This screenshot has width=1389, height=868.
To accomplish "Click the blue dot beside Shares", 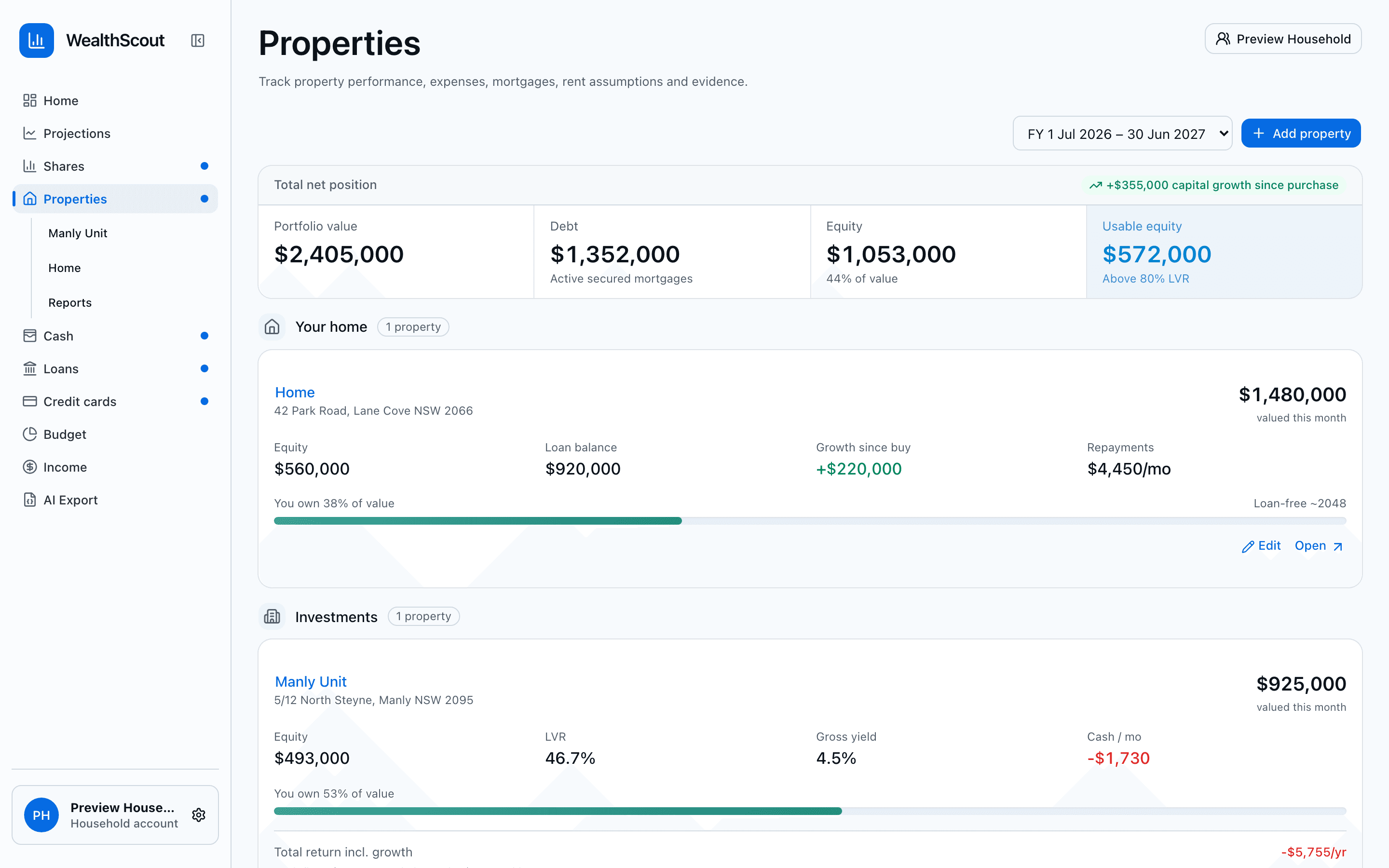I will [204, 166].
